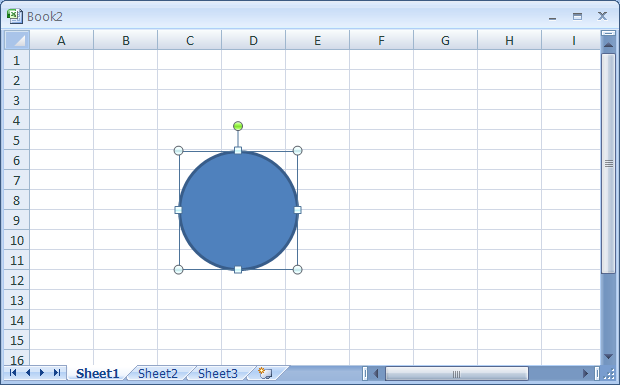
Task: Maximize the Book2 workbook window
Action: pos(577,17)
